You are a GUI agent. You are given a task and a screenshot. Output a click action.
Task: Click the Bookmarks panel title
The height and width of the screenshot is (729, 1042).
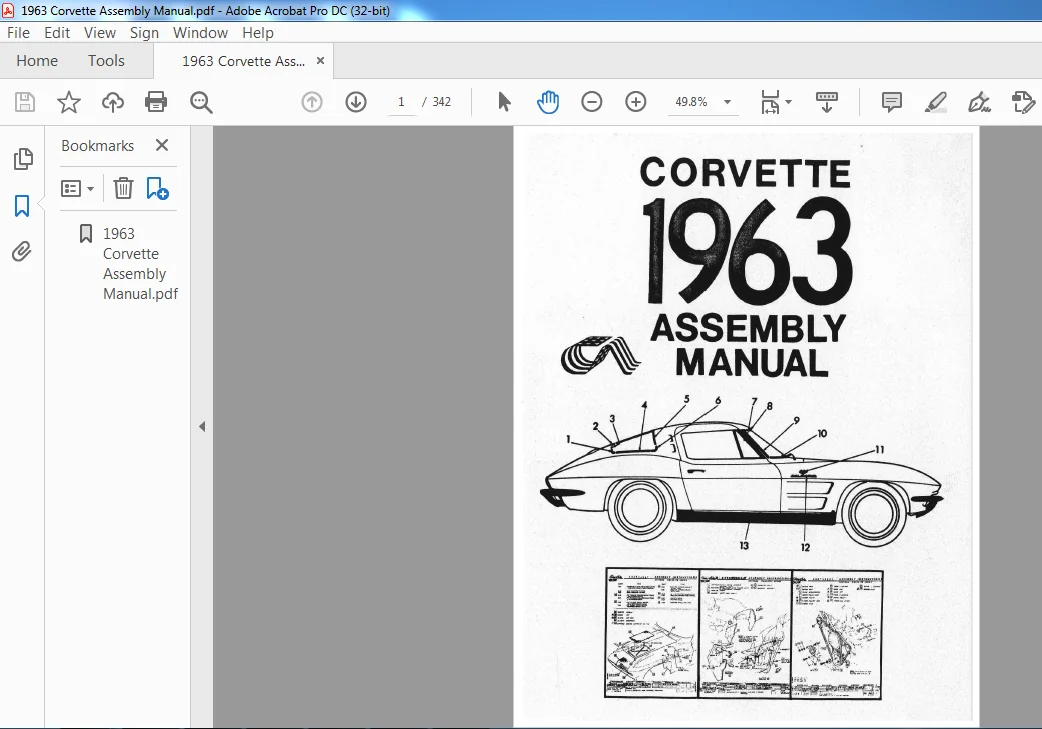98,146
